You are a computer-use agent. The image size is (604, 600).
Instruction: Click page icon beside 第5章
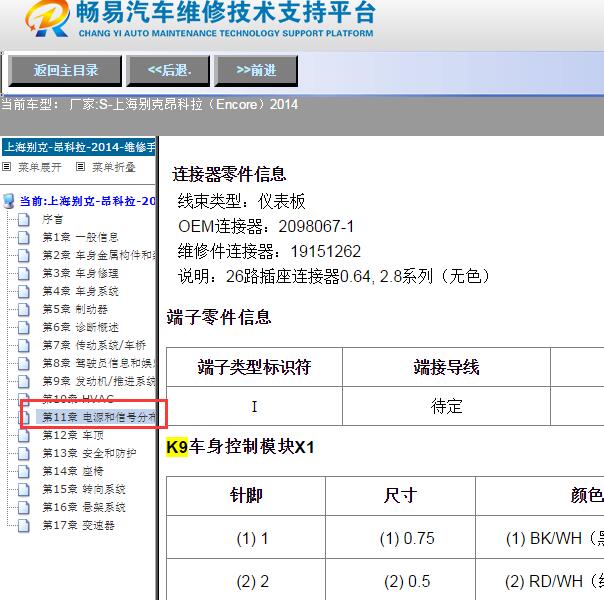tap(24, 309)
